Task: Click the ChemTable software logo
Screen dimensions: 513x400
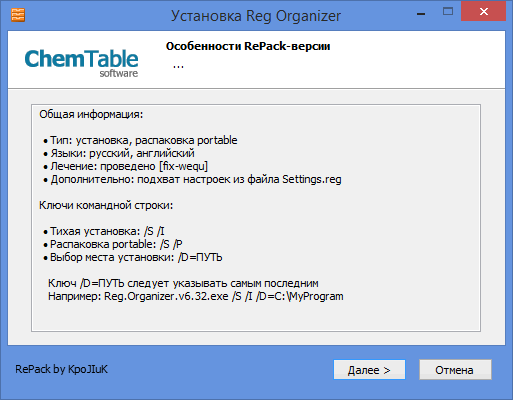Action: pos(81,63)
